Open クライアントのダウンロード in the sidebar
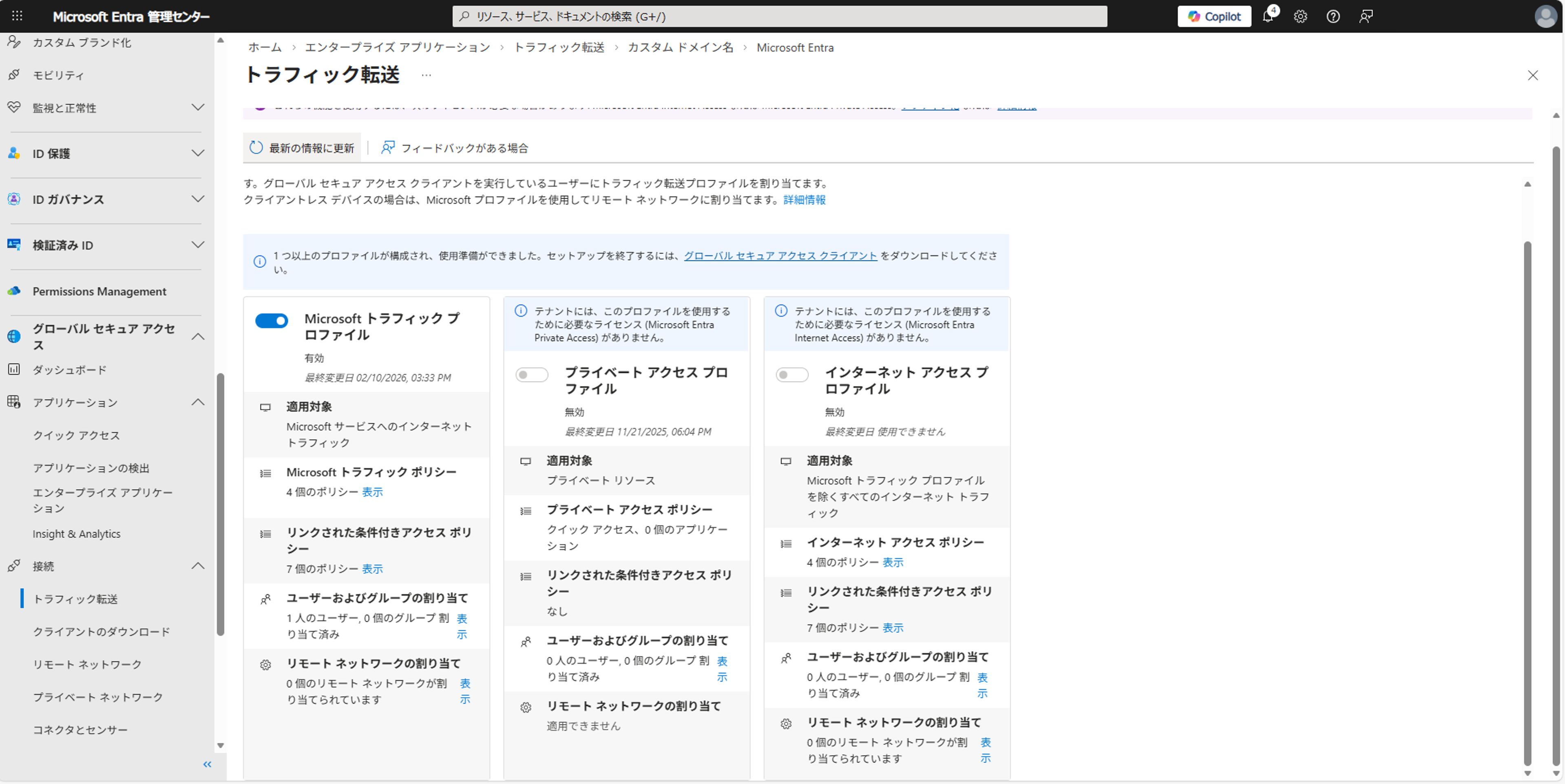 coord(102,632)
